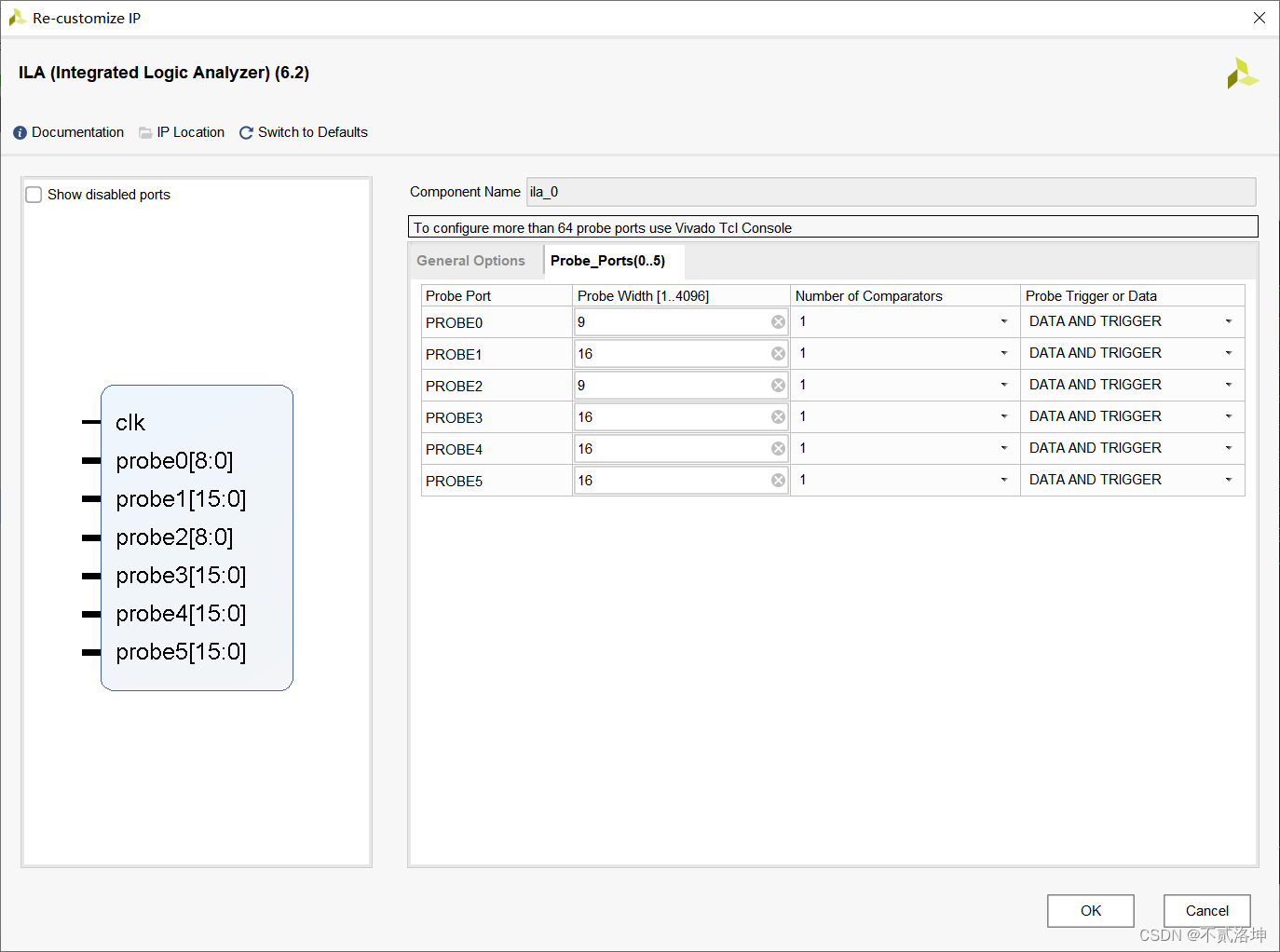Select the probe1[15:0] port in the symbol
Screen dimensions: 1280x952
point(181,499)
